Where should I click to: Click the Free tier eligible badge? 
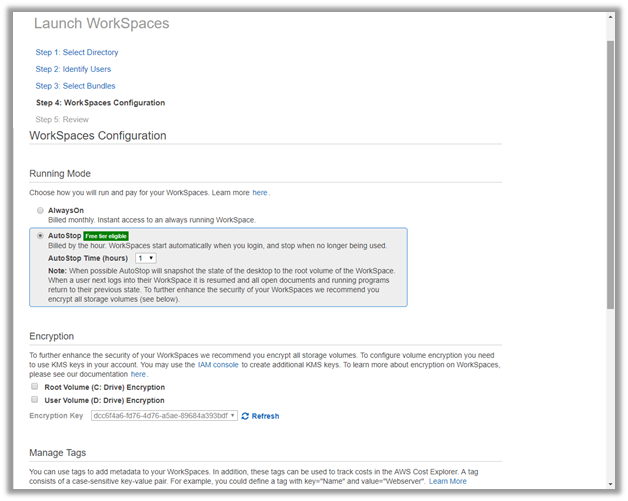(106, 236)
